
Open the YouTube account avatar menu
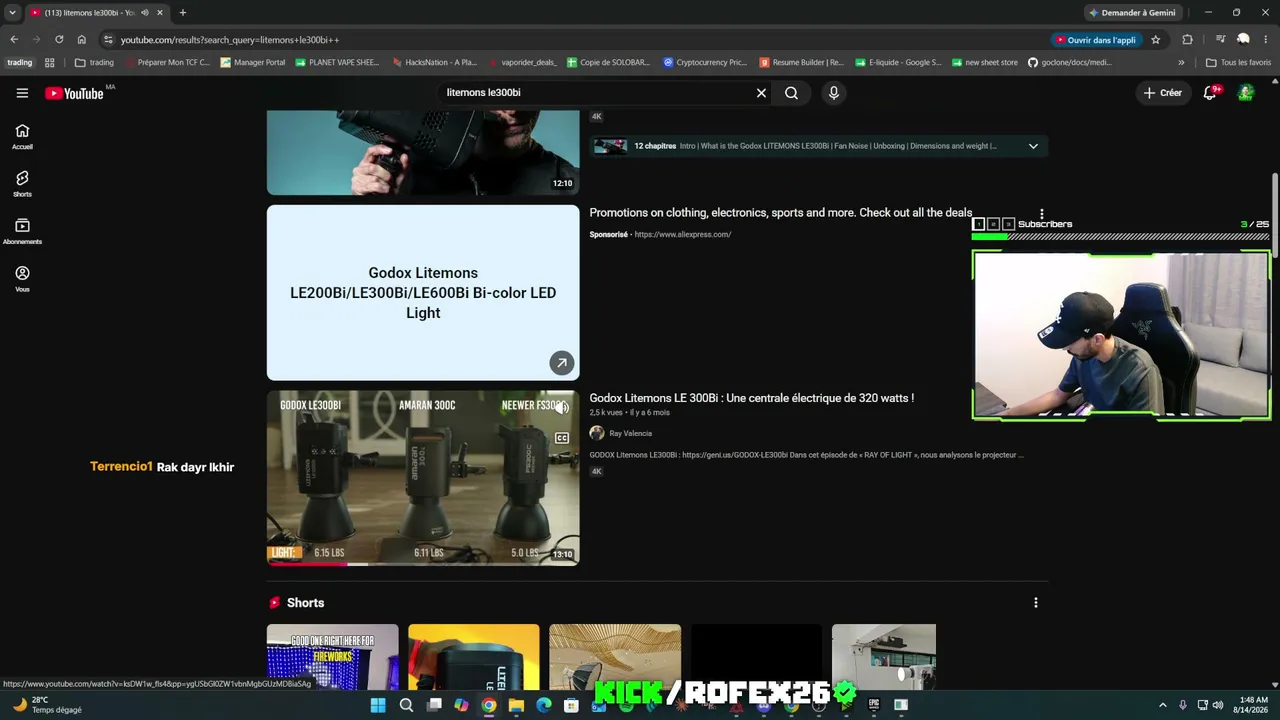1246,93
